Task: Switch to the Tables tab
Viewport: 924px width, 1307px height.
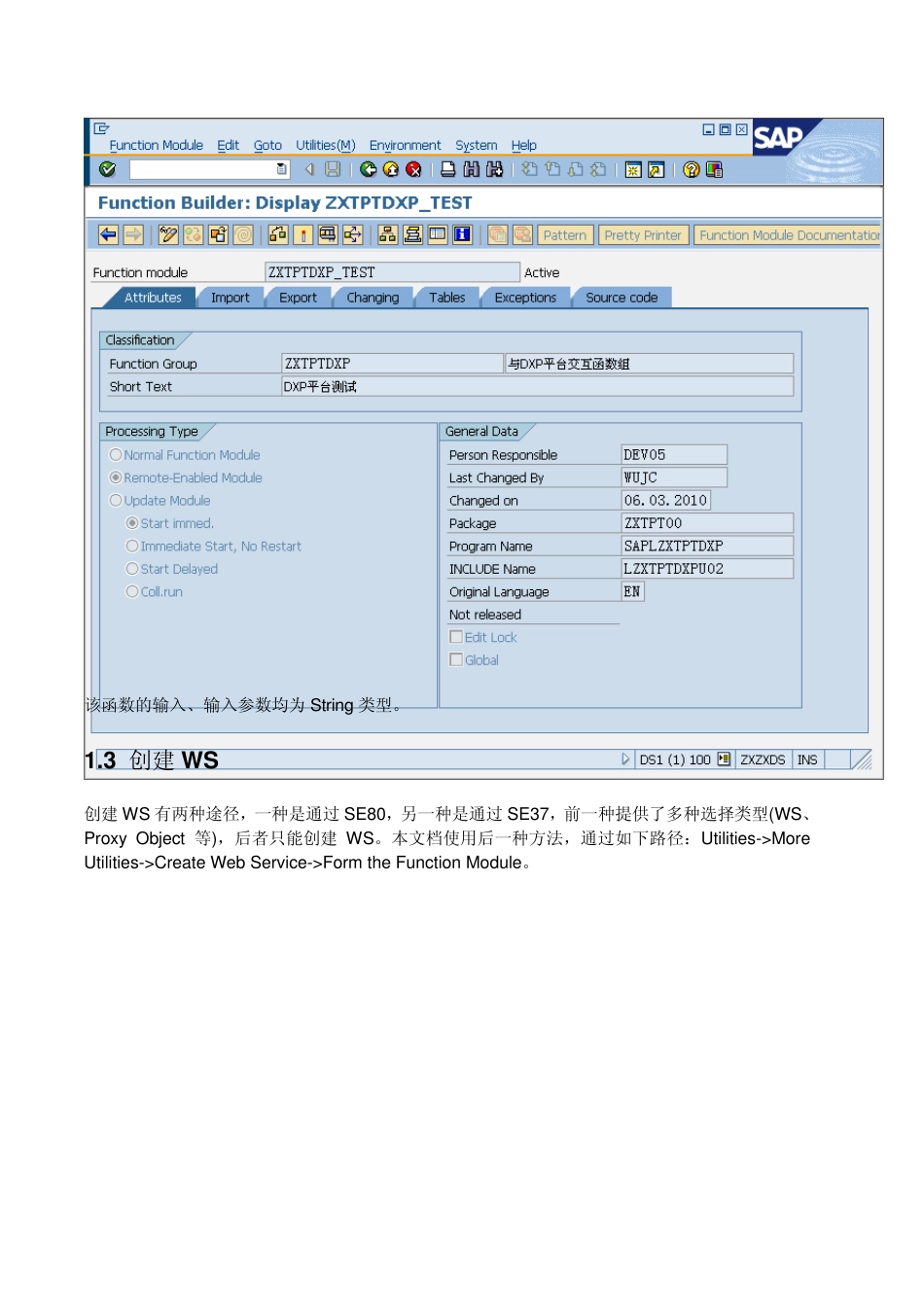Action: tap(447, 298)
